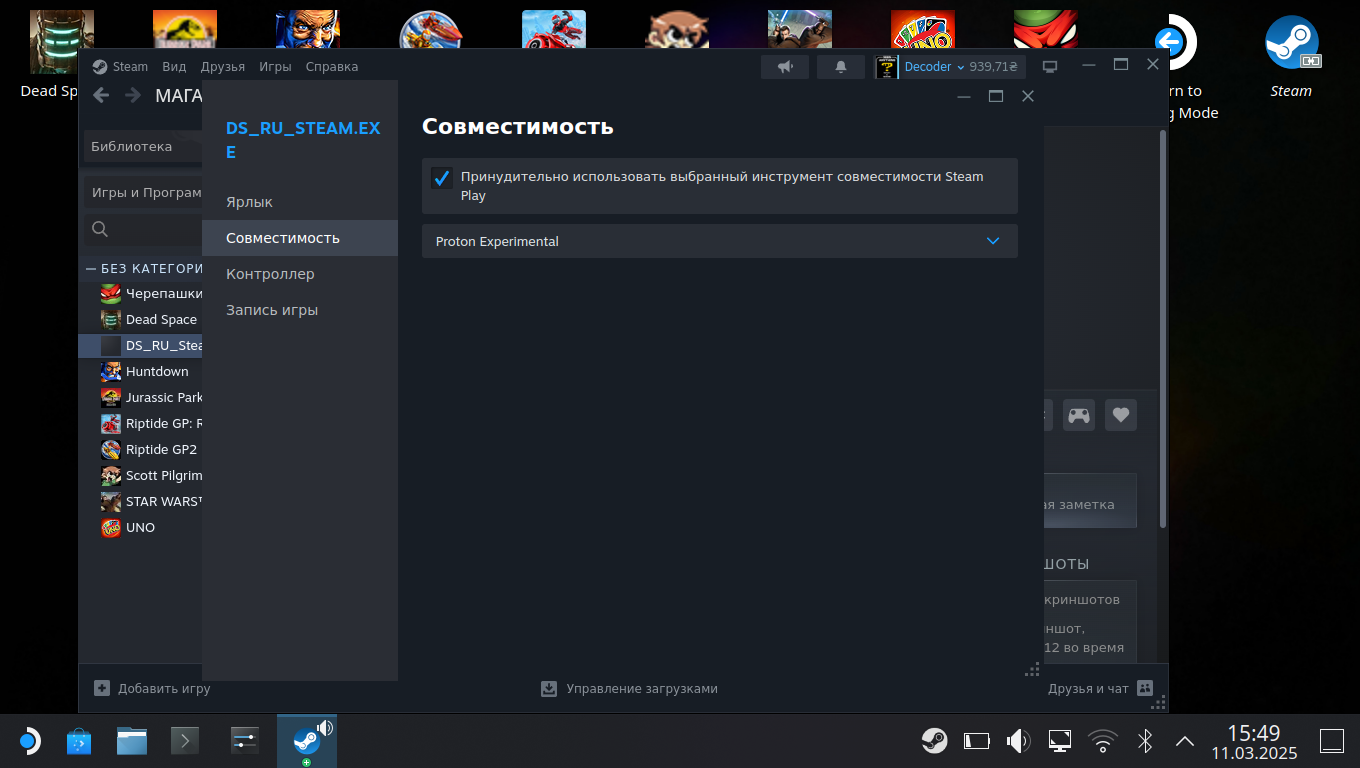This screenshot has width=1360, height=768.
Task: Open the file manager from the taskbar
Action: pos(132,741)
